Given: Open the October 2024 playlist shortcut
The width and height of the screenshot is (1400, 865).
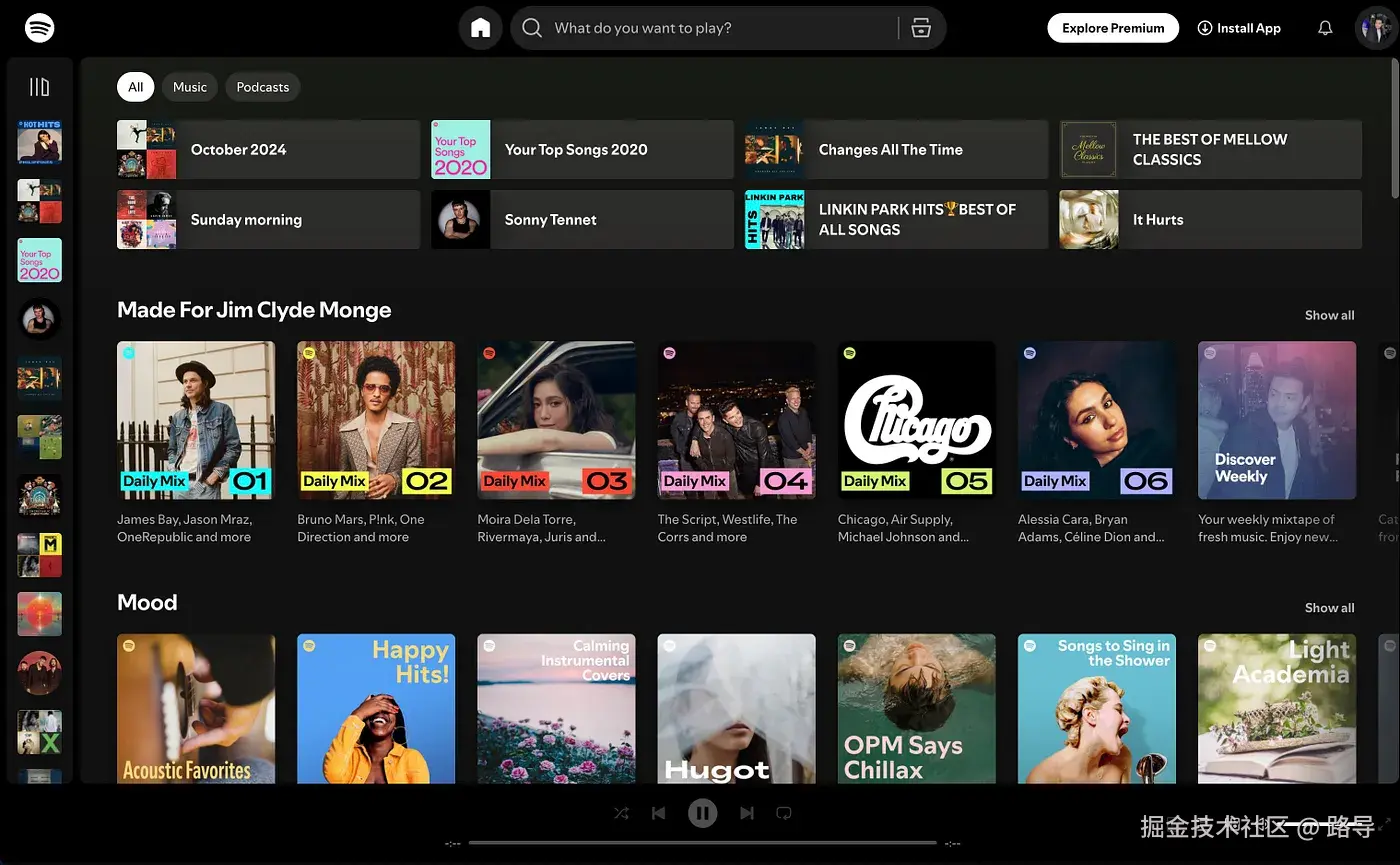Looking at the screenshot, I should tap(268, 150).
